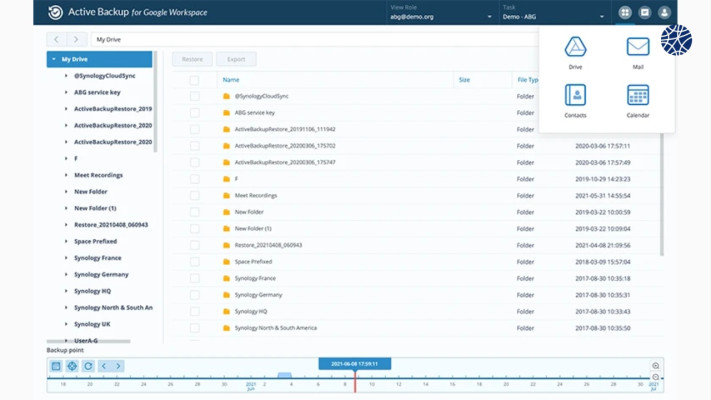Expand the Meet Recordings tree node

tap(66, 175)
